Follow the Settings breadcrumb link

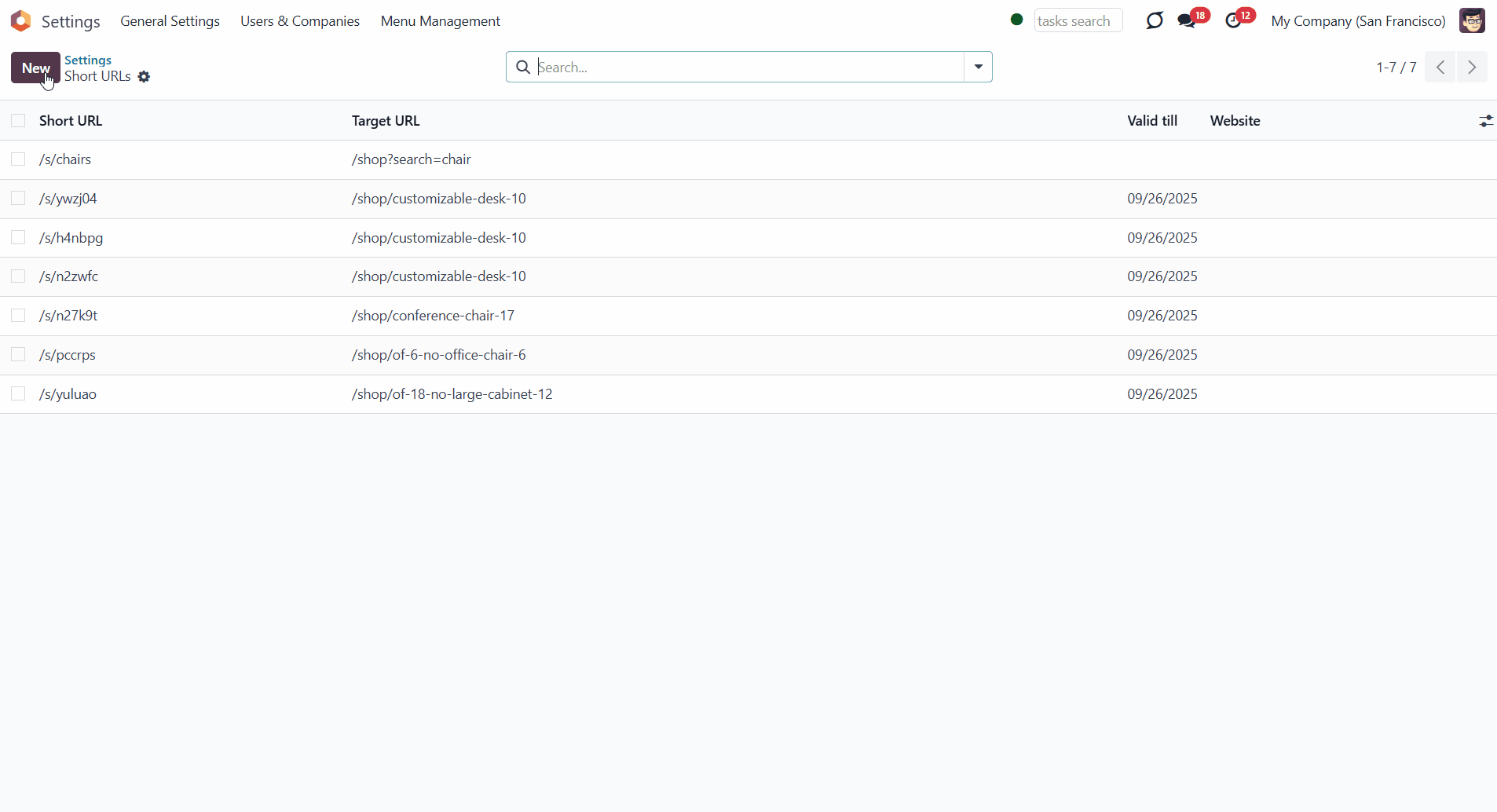88,60
